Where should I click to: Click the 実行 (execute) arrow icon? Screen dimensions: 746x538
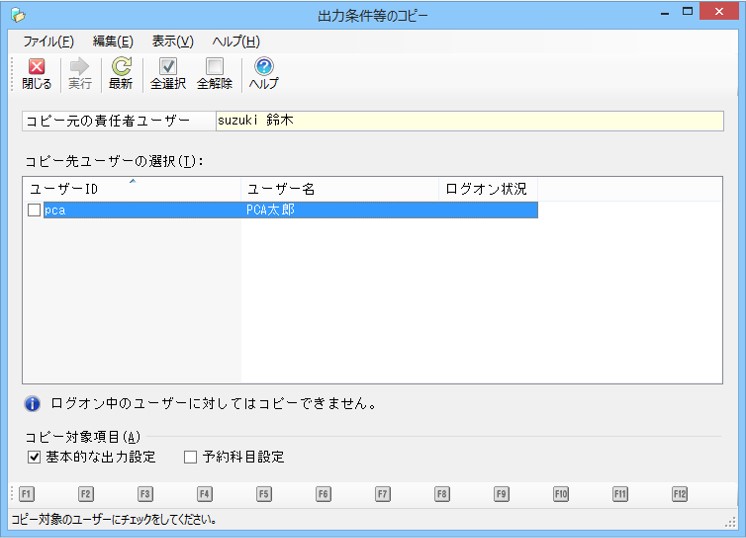[79, 68]
